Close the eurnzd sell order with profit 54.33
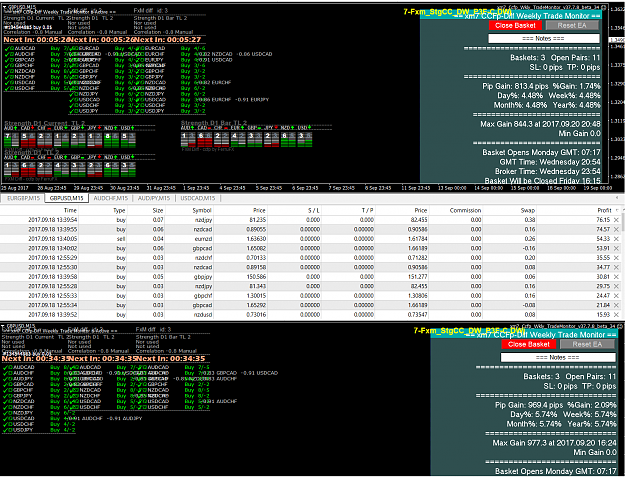The height and width of the screenshot is (477, 625). point(616,239)
